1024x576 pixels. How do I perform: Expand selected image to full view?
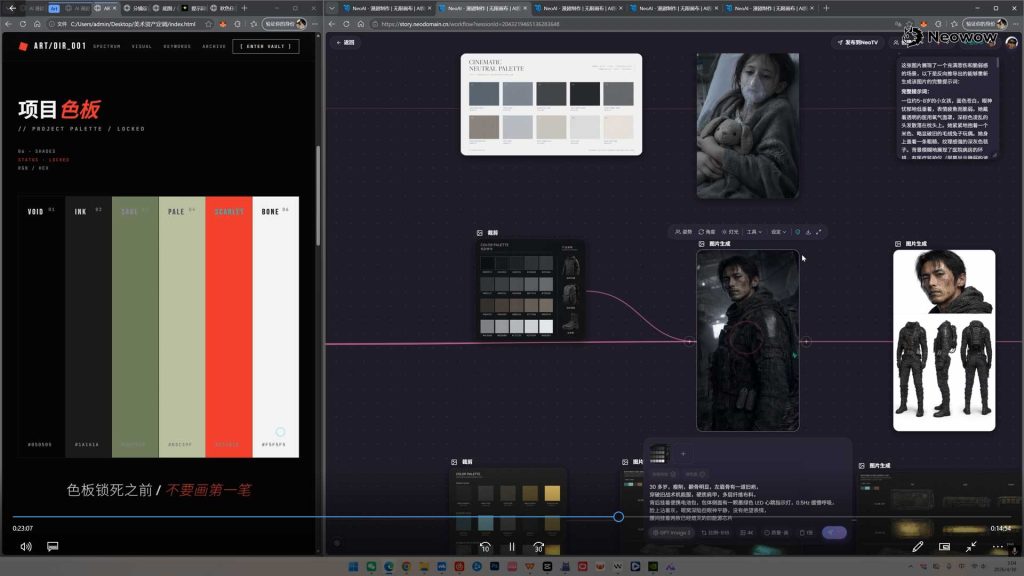click(x=819, y=232)
